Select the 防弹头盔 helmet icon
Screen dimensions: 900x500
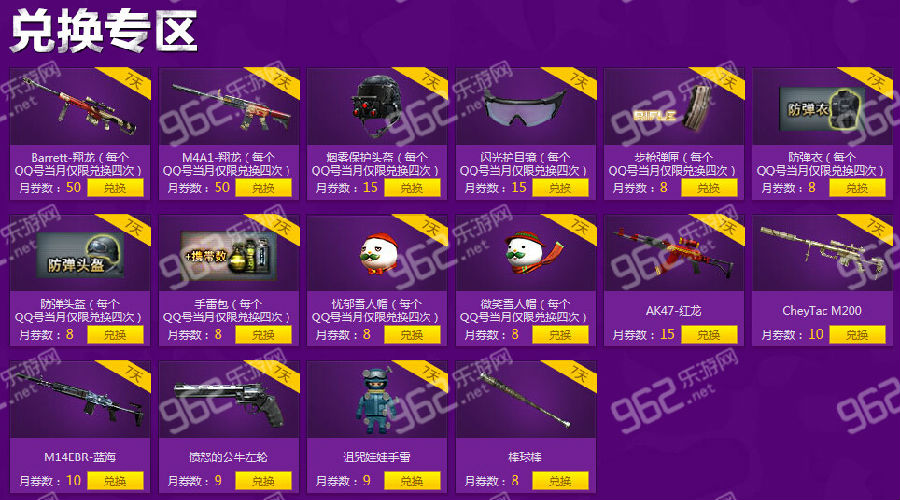(x=80, y=254)
